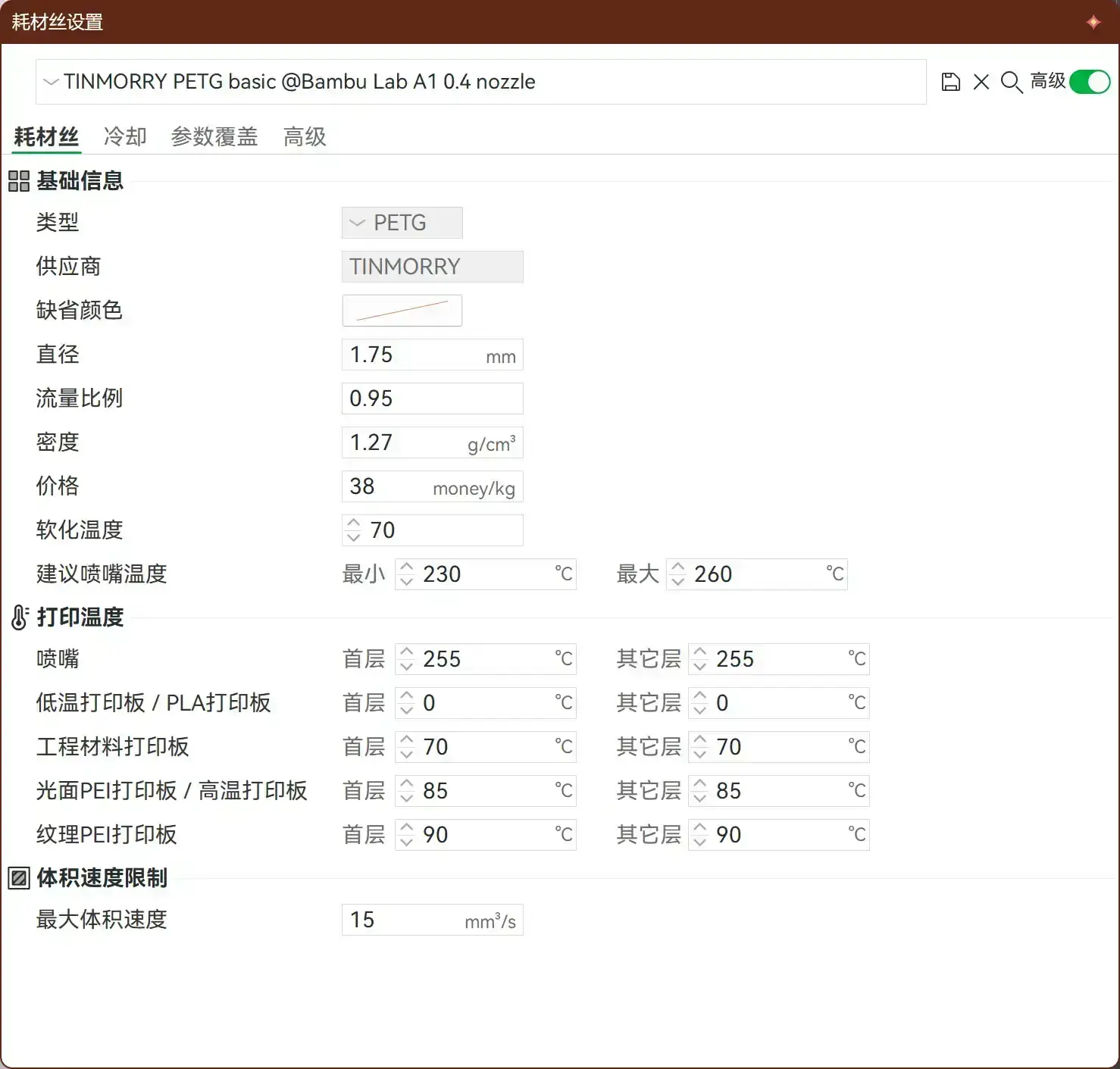The image size is (1120, 1069).
Task: Click the 供应商 TINMORRY field
Action: (433, 267)
